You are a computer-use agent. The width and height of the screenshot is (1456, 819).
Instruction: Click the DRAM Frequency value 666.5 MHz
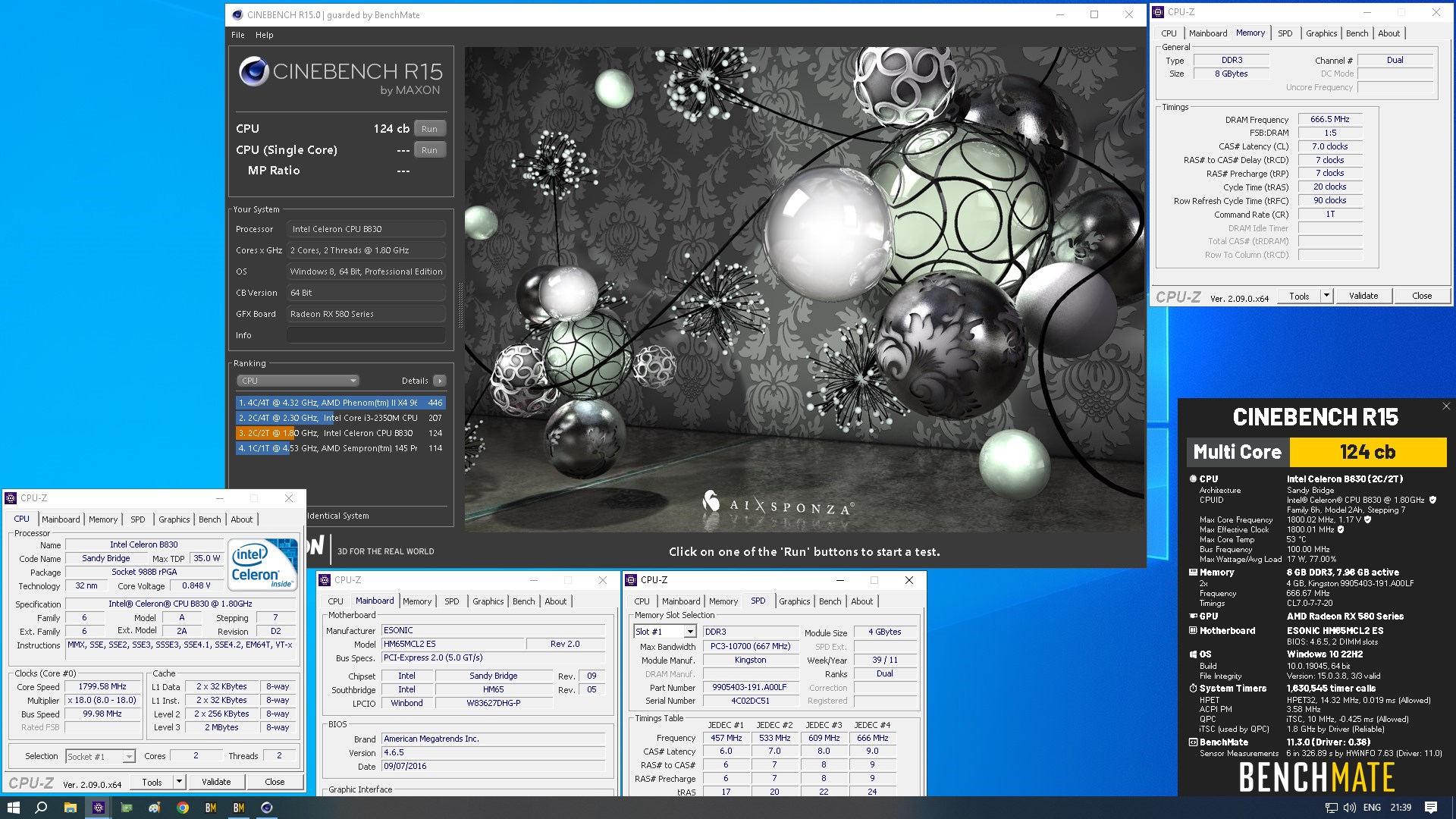click(x=1329, y=119)
